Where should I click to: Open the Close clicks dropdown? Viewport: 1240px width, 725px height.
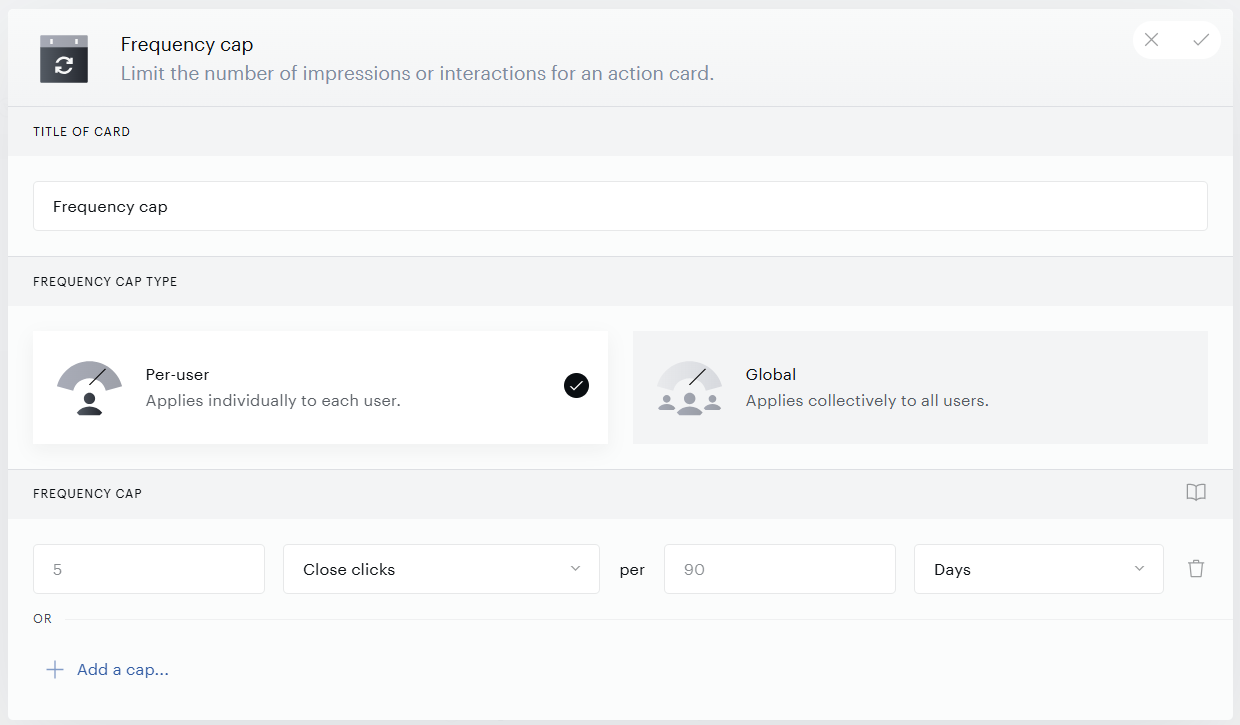[441, 569]
